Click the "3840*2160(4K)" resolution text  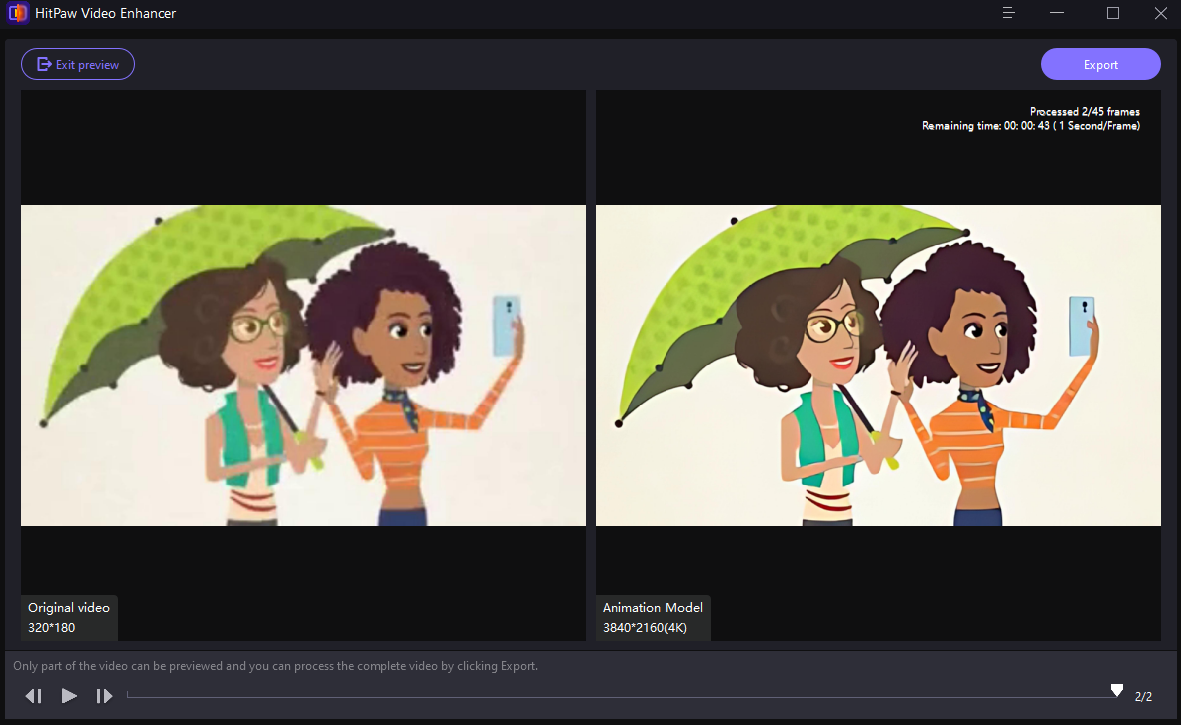(x=645, y=627)
